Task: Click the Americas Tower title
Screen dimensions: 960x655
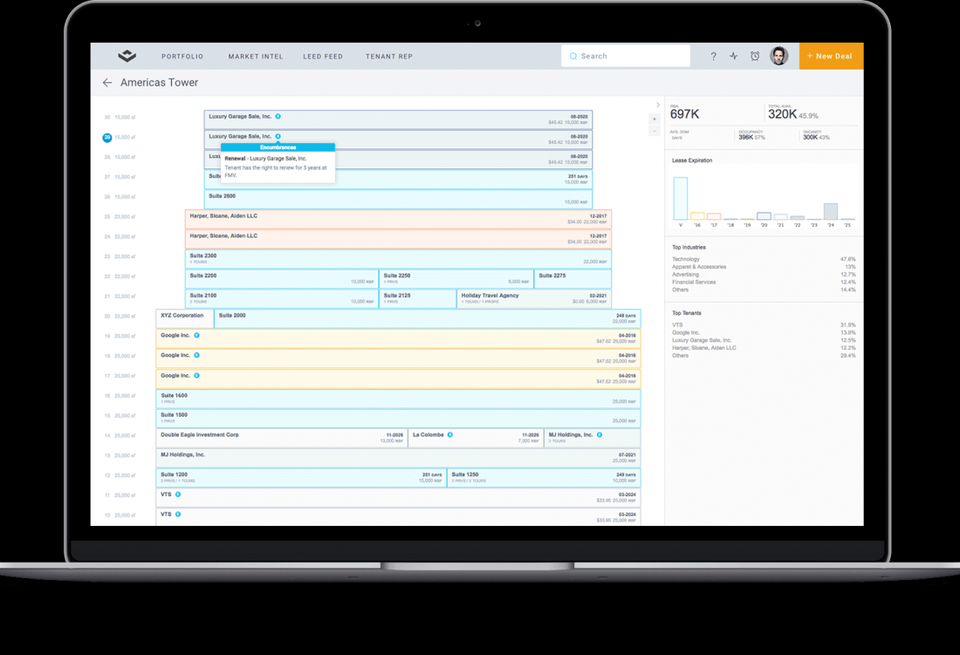Action: [159, 83]
